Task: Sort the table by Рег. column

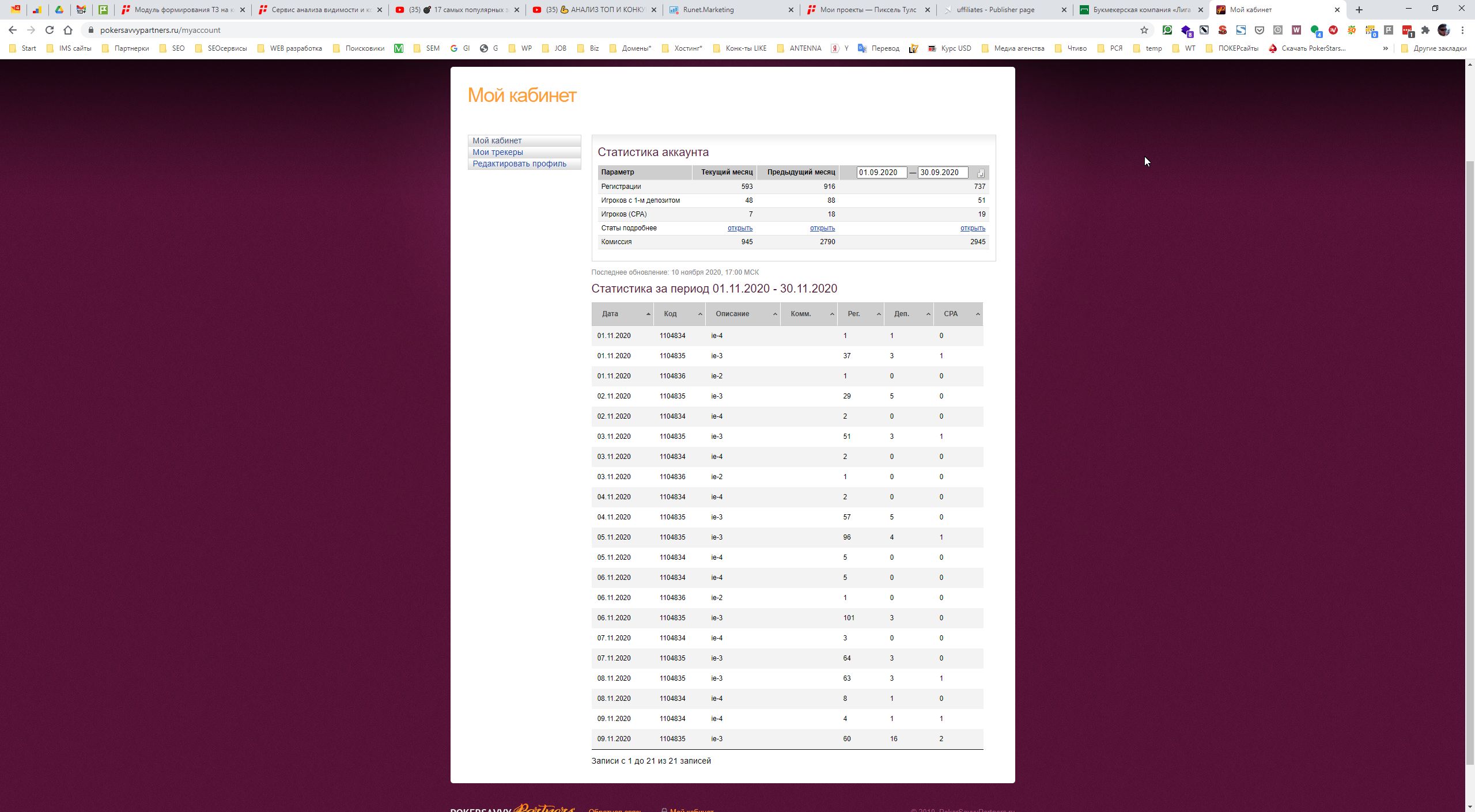Action: pyautogui.click(x=861, y=314)
